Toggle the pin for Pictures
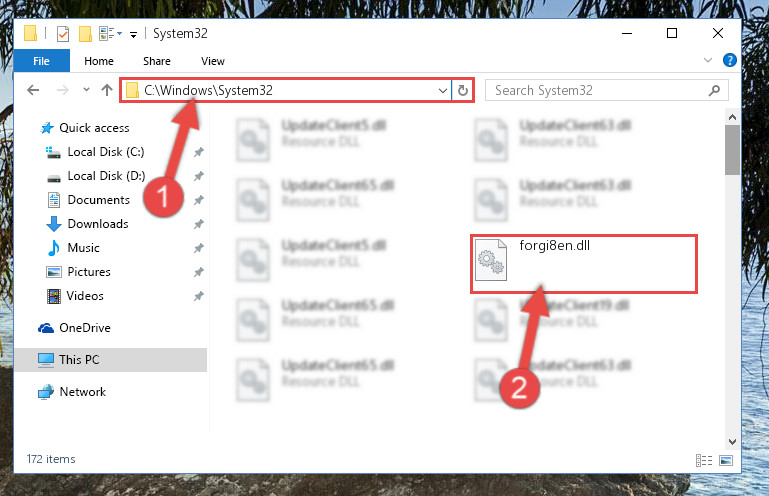Screen dimensions: 769x496 (199, 272)
